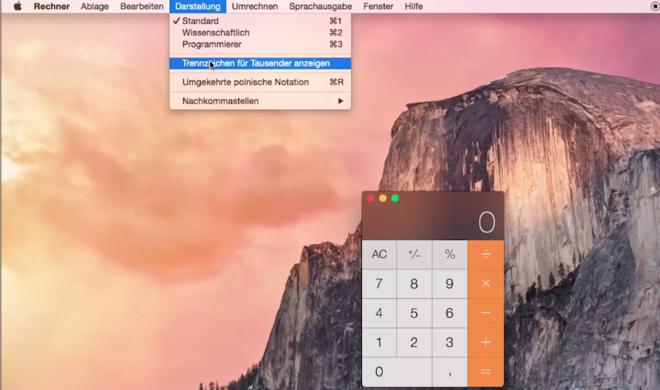Click the equals key

(486, 372)
